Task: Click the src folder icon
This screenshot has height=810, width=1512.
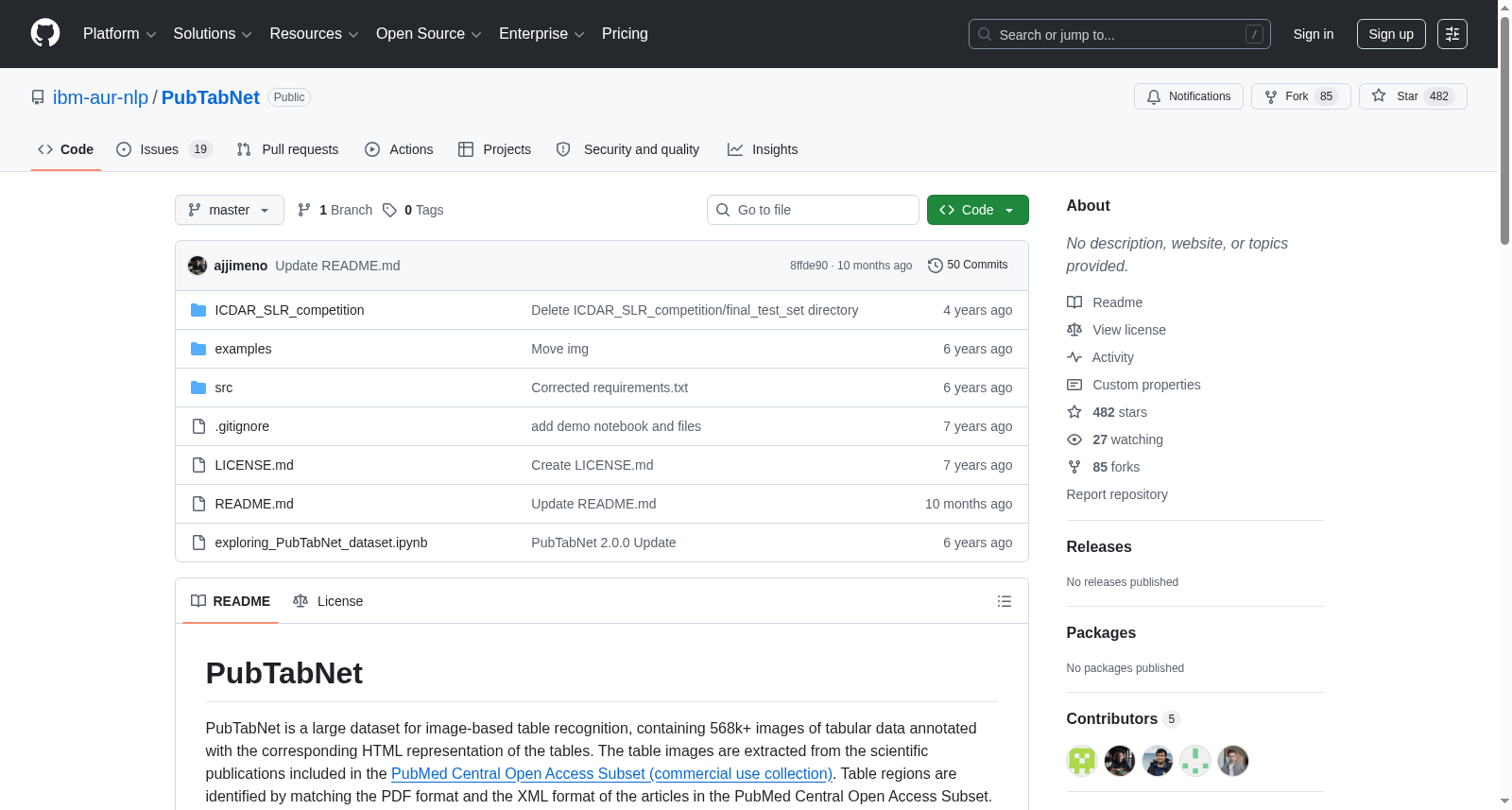Action: 198,388
